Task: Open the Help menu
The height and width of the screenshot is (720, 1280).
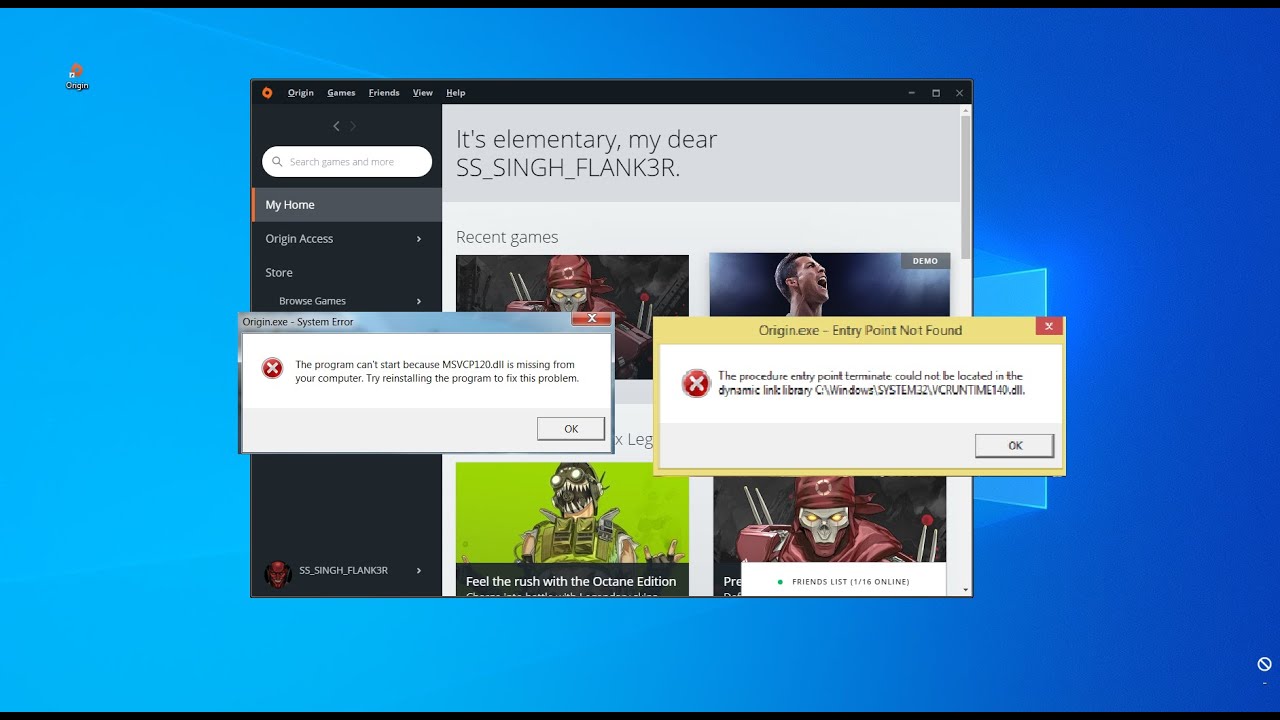Action: [456, 93]
